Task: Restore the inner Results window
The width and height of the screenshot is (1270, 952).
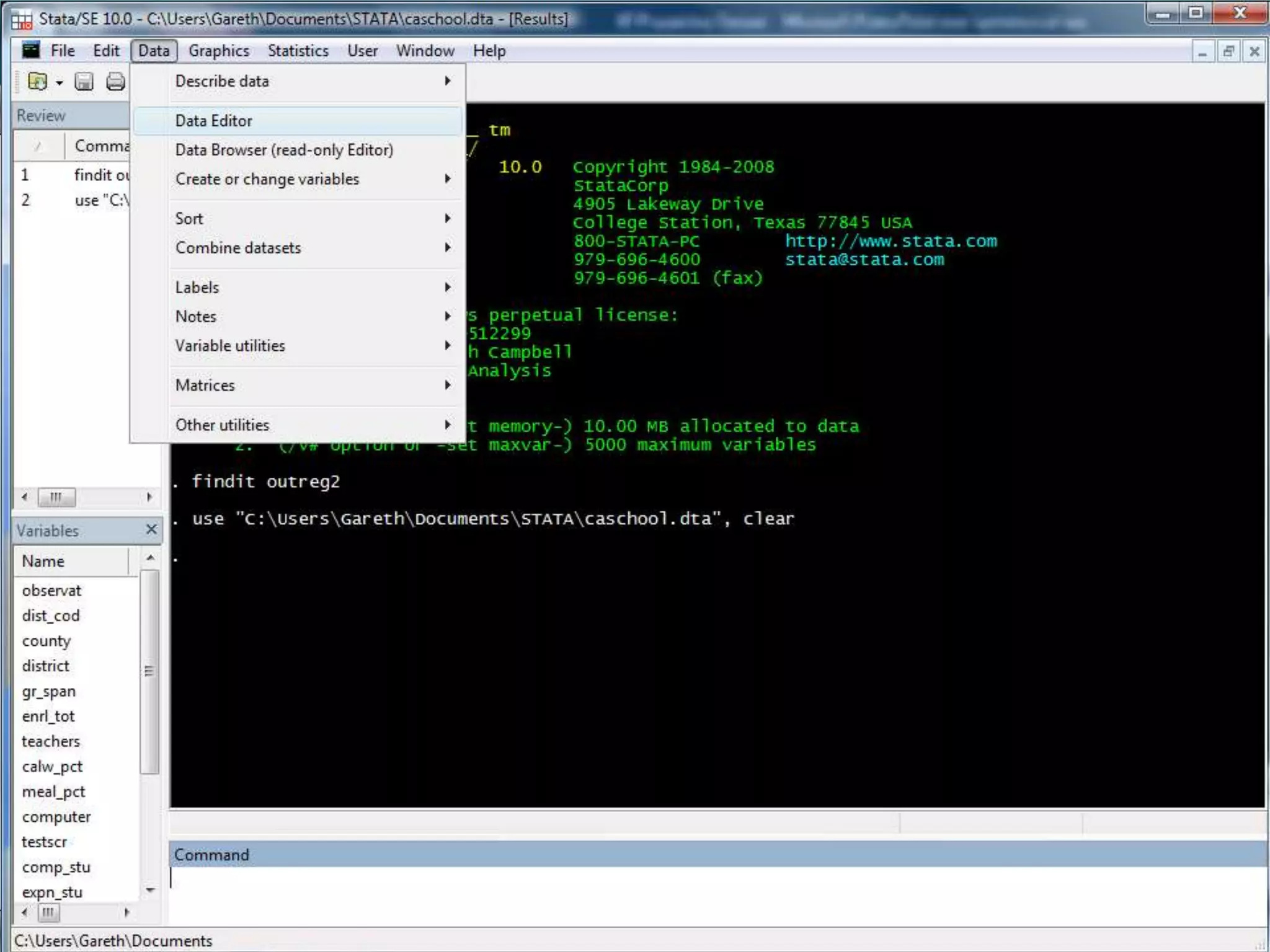Action: click(1228, 51)
